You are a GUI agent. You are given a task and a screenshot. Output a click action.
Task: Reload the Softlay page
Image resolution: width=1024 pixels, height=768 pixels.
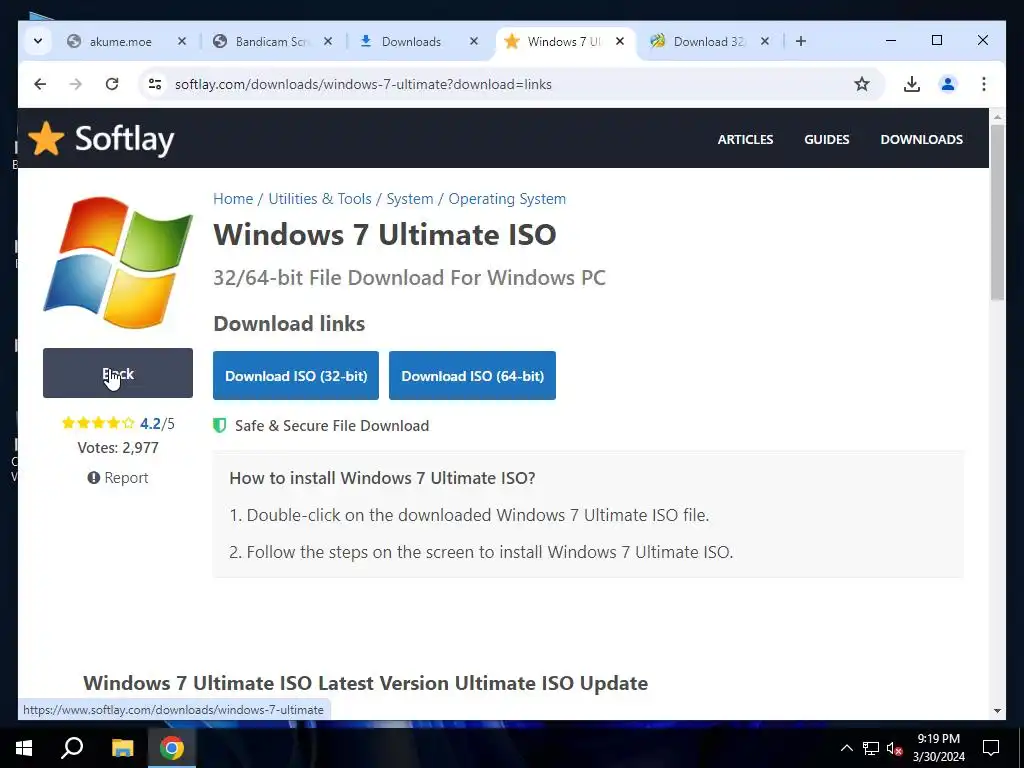coord(112,84)
